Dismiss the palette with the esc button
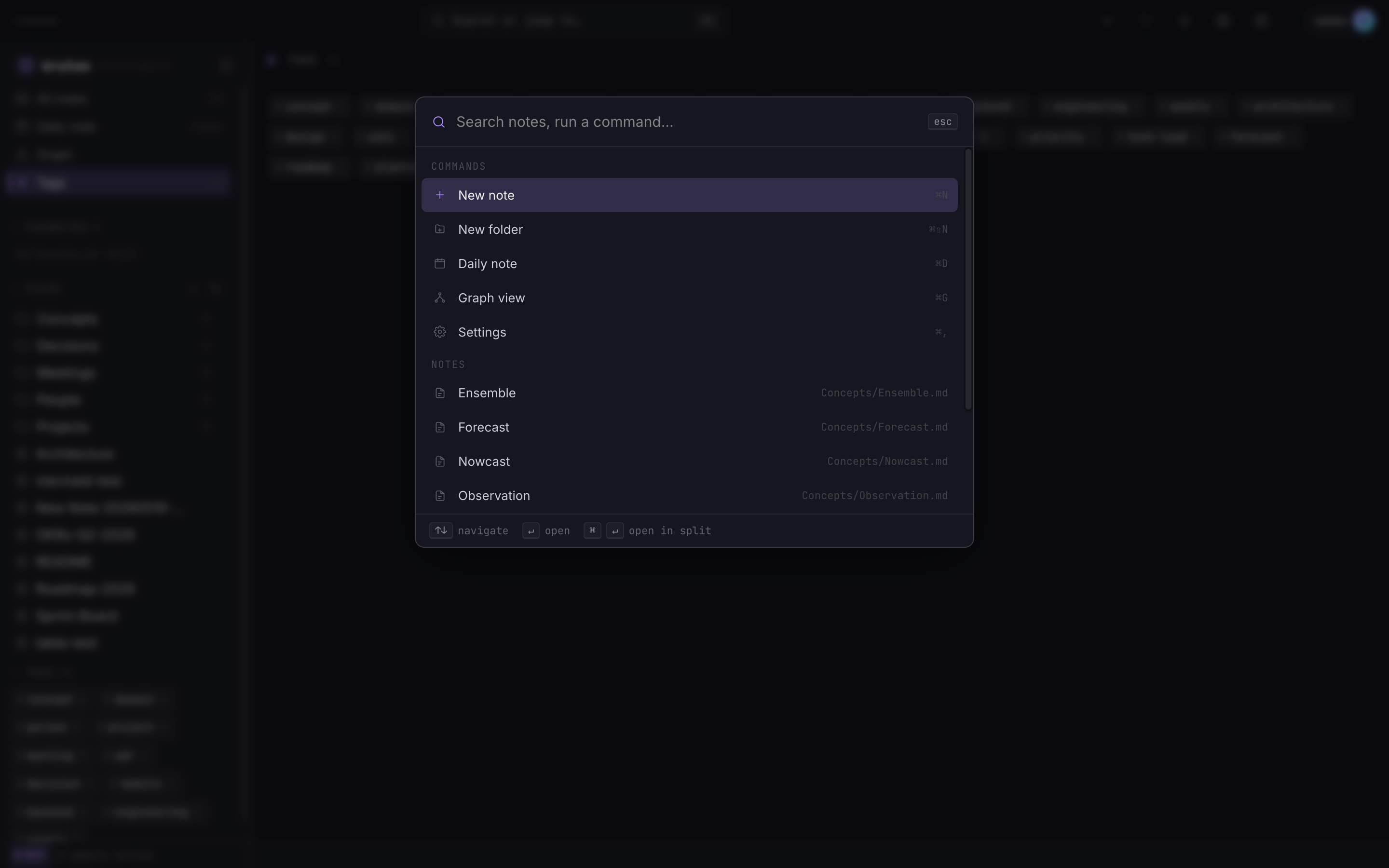The image size is (1389, 868). [942, 122]
